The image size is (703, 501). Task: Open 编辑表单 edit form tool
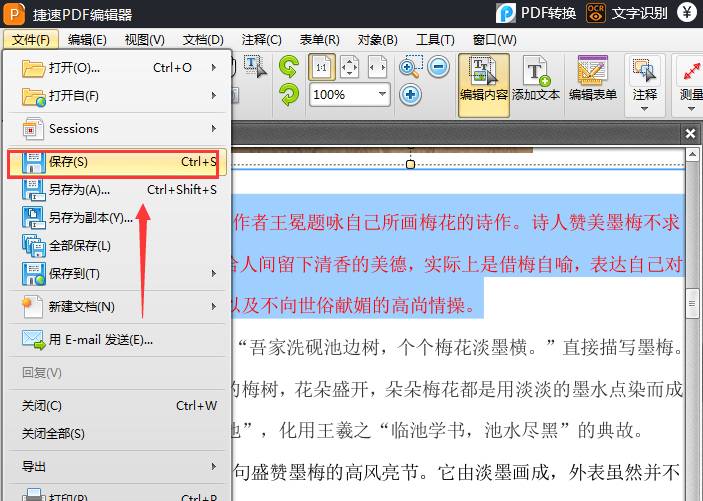click(593, 78)
